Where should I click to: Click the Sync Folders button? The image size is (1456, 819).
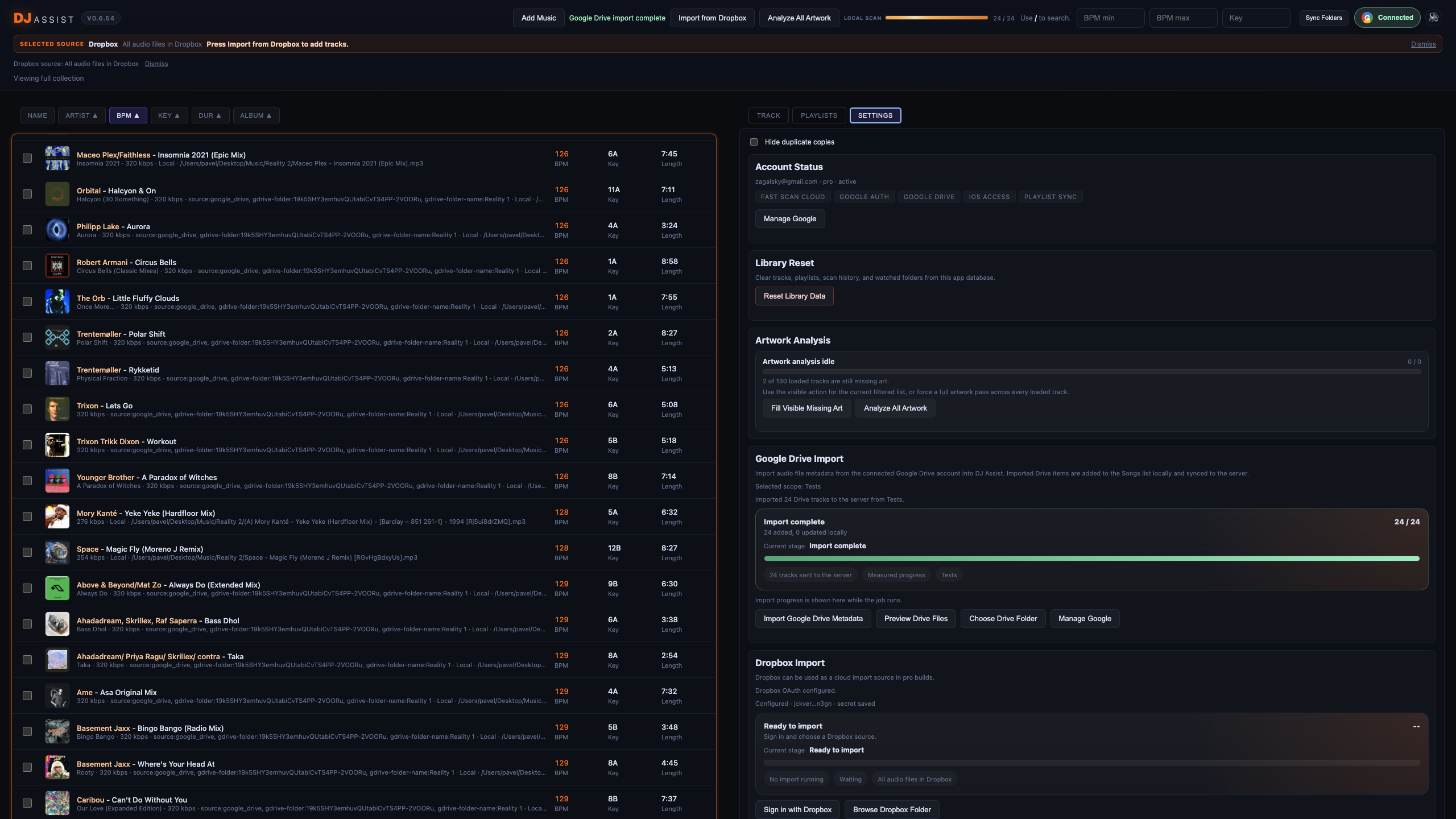coord(1323,18)
